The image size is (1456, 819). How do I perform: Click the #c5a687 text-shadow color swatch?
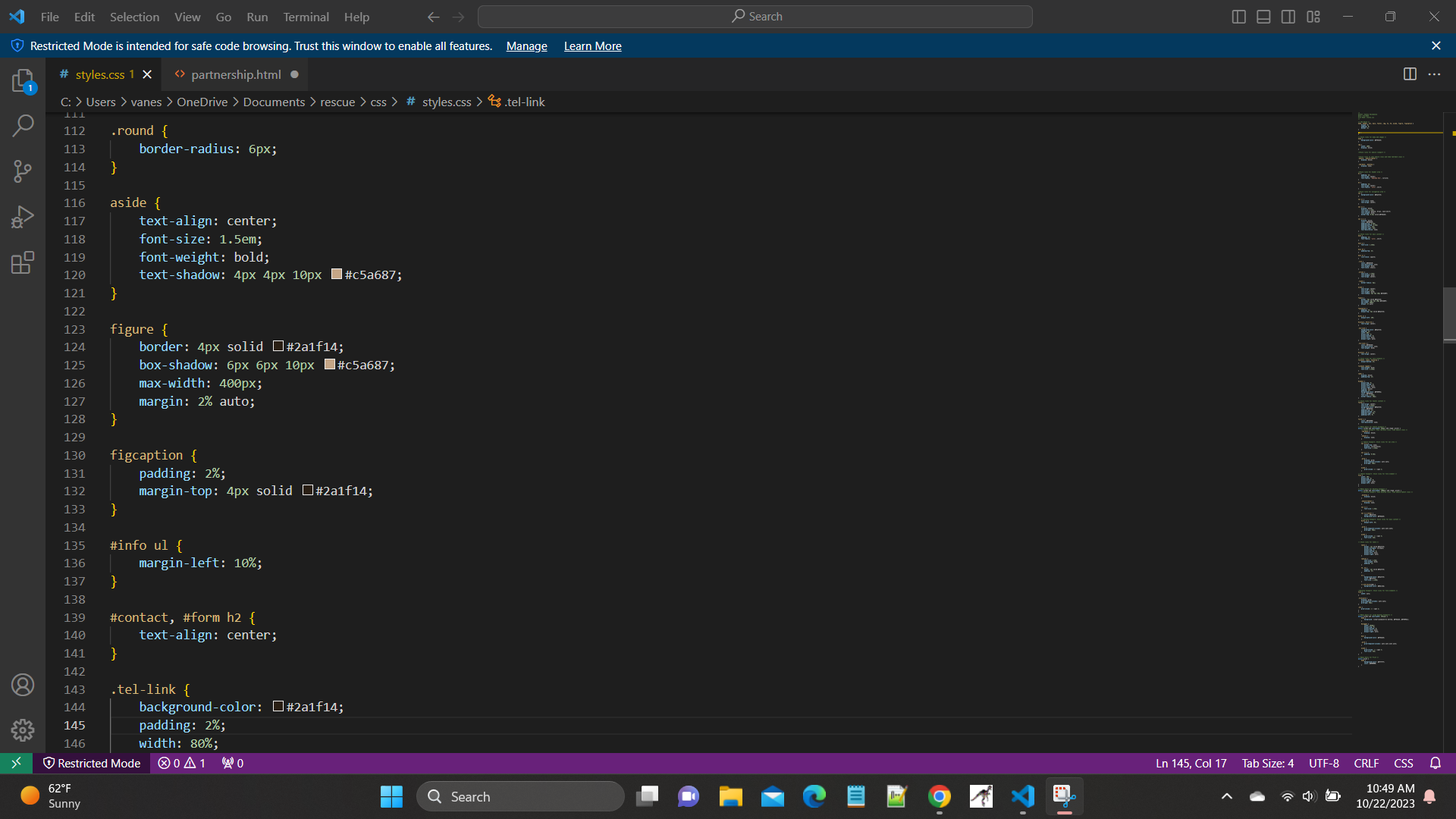point(337,275)
